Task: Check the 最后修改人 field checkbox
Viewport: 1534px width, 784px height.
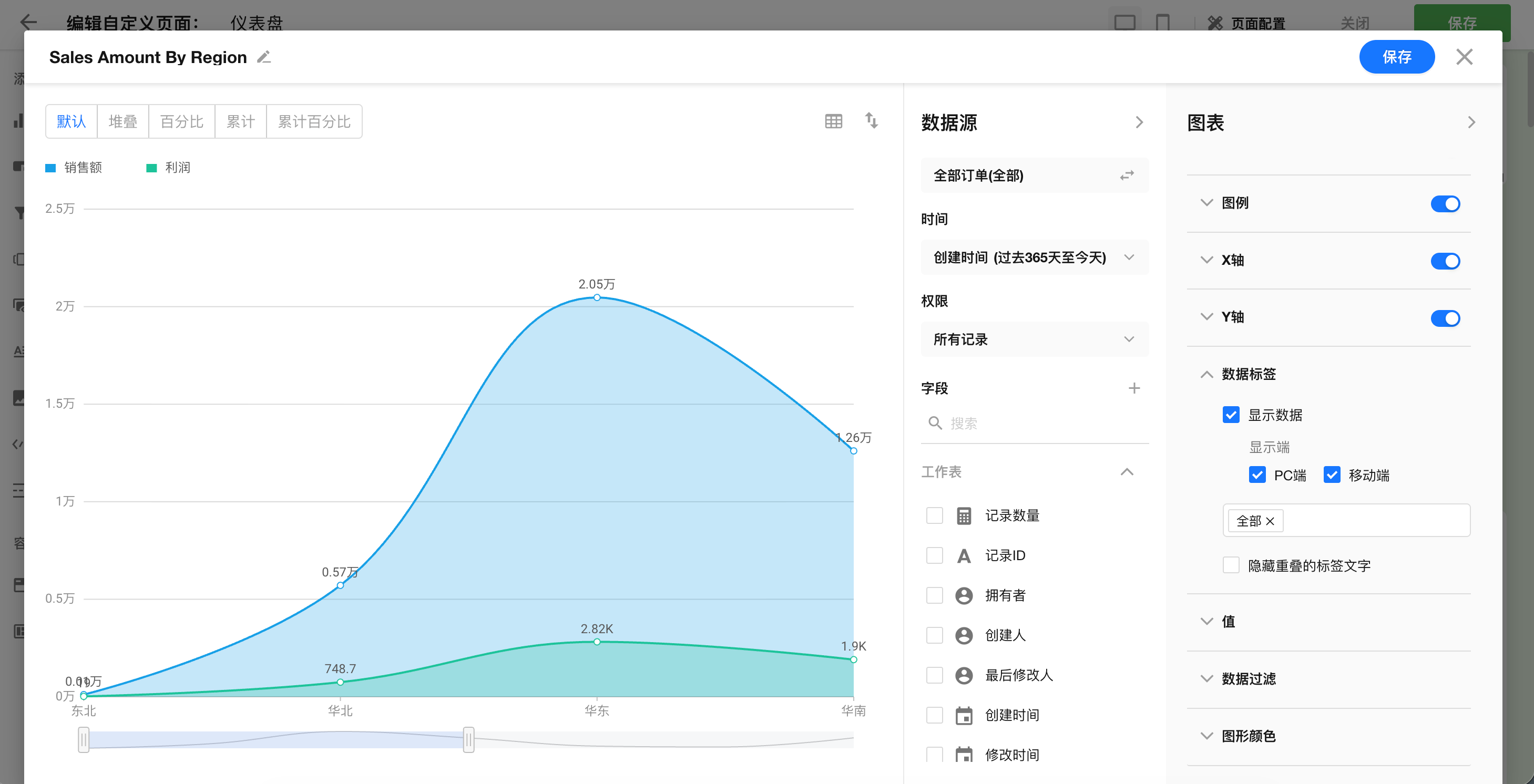Action: pos(934,675)
